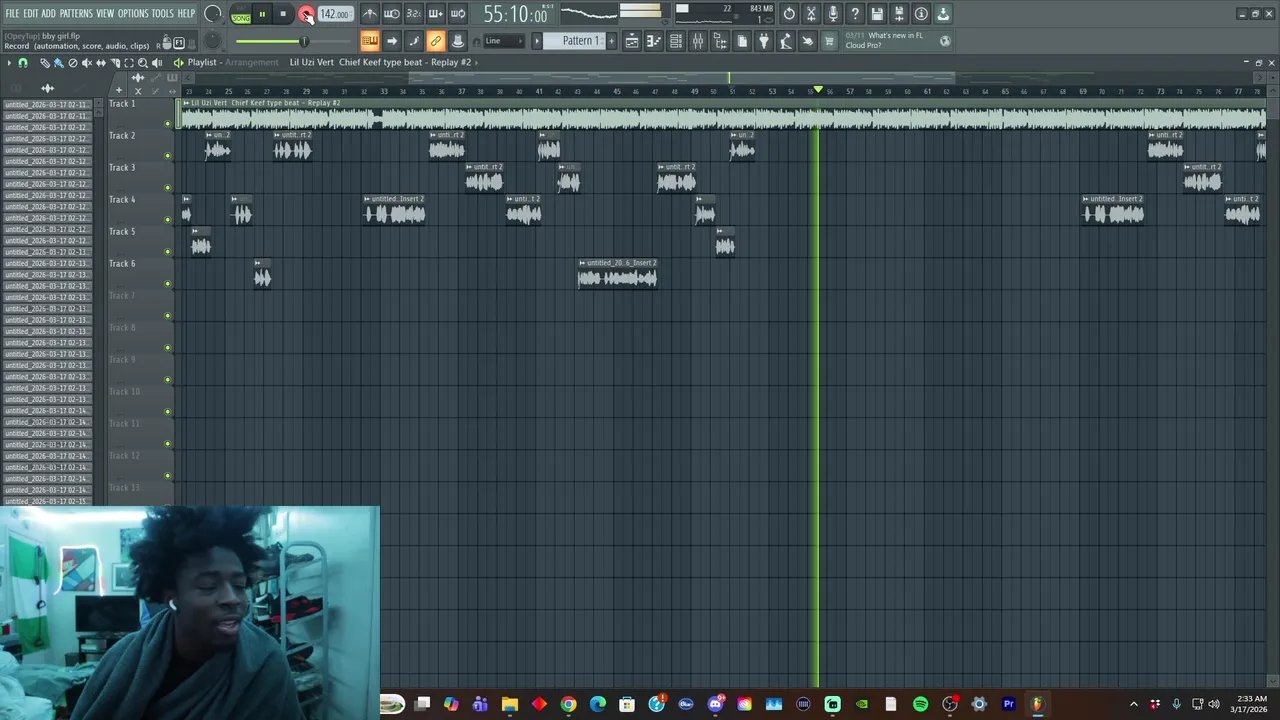Toggle countdown before recording icon
The width and height of the screenshot is (1280, 720).
tap(413, 14)
